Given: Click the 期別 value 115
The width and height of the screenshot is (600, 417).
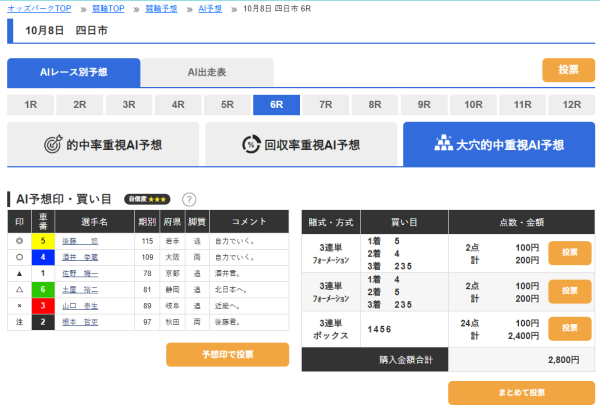Looking at the screenshot, I should [147, 241].
